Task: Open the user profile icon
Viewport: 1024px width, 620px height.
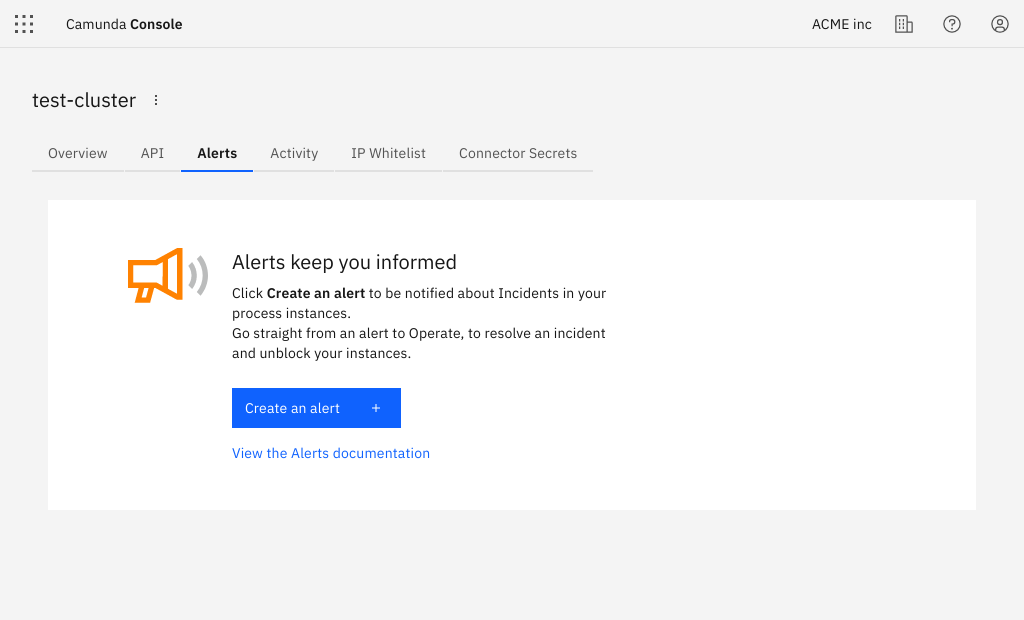Action: point(1000,24)
